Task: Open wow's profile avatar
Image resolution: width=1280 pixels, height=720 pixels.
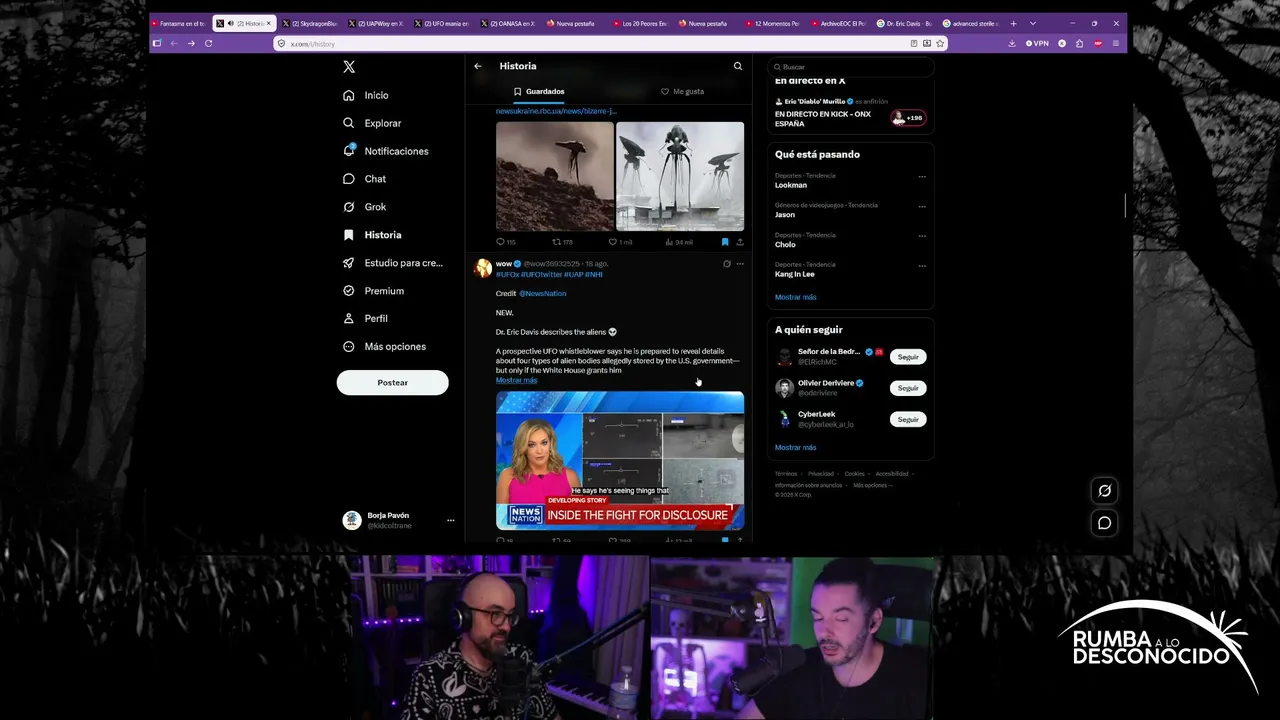Action: [483, 268]
